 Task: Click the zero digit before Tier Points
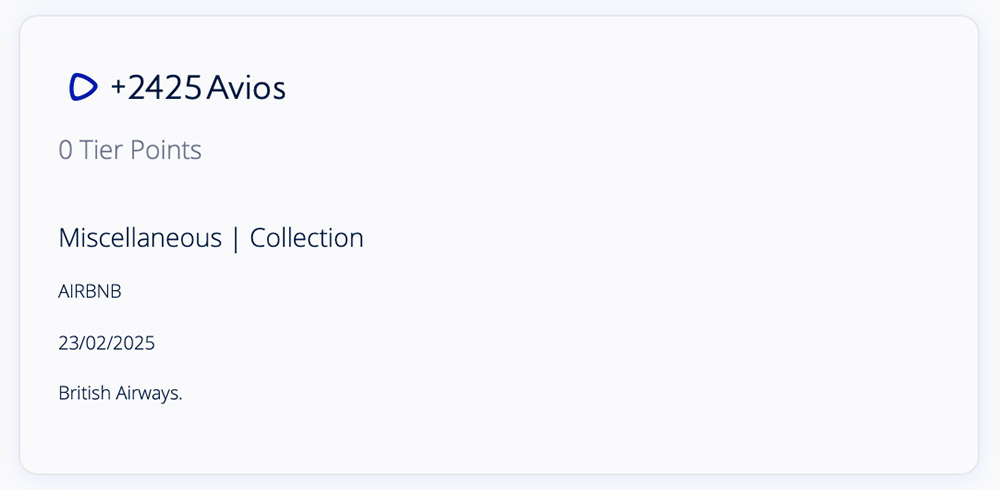(x=65, y=150)
